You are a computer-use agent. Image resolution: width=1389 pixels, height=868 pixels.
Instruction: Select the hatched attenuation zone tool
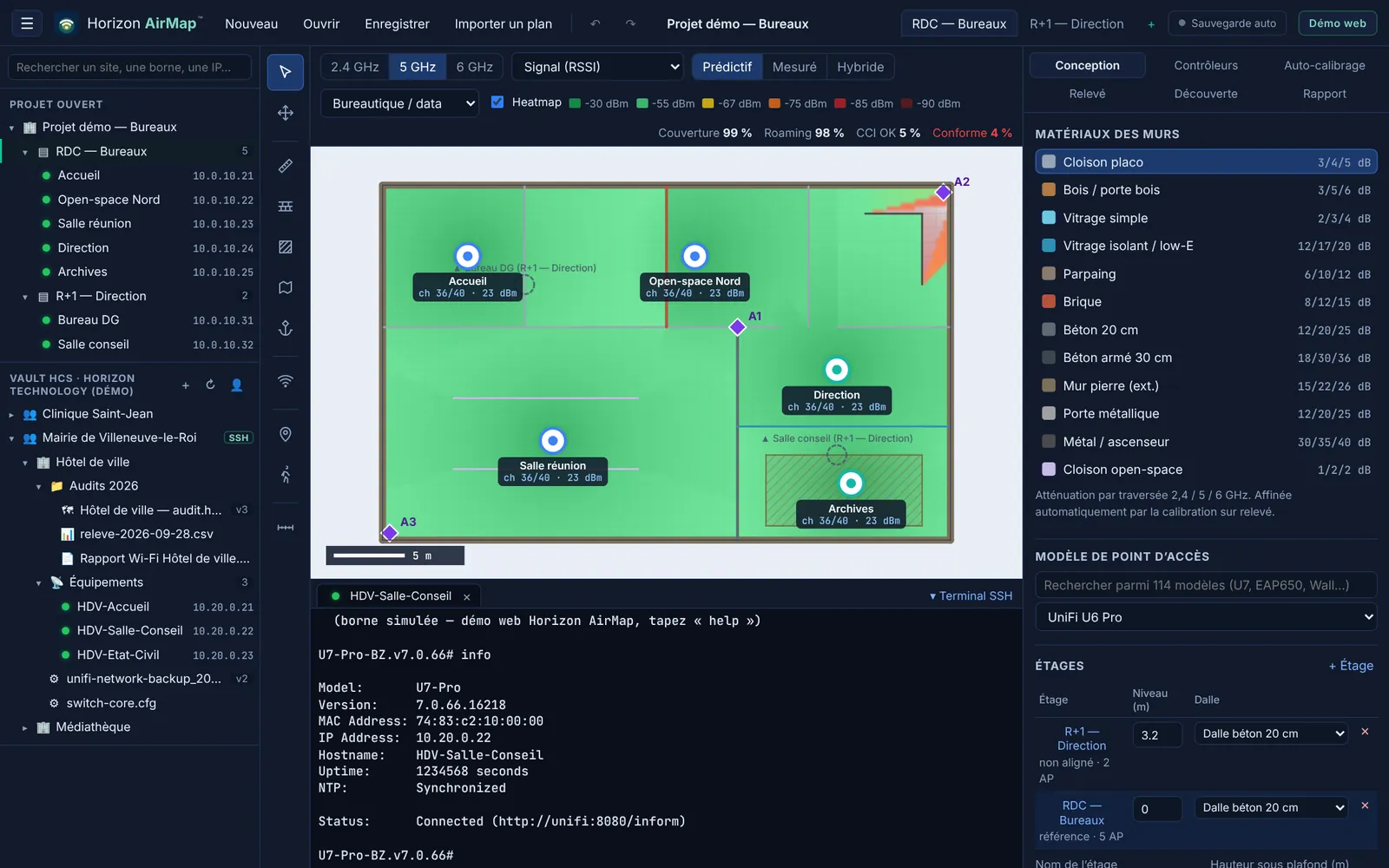point(286,247)
